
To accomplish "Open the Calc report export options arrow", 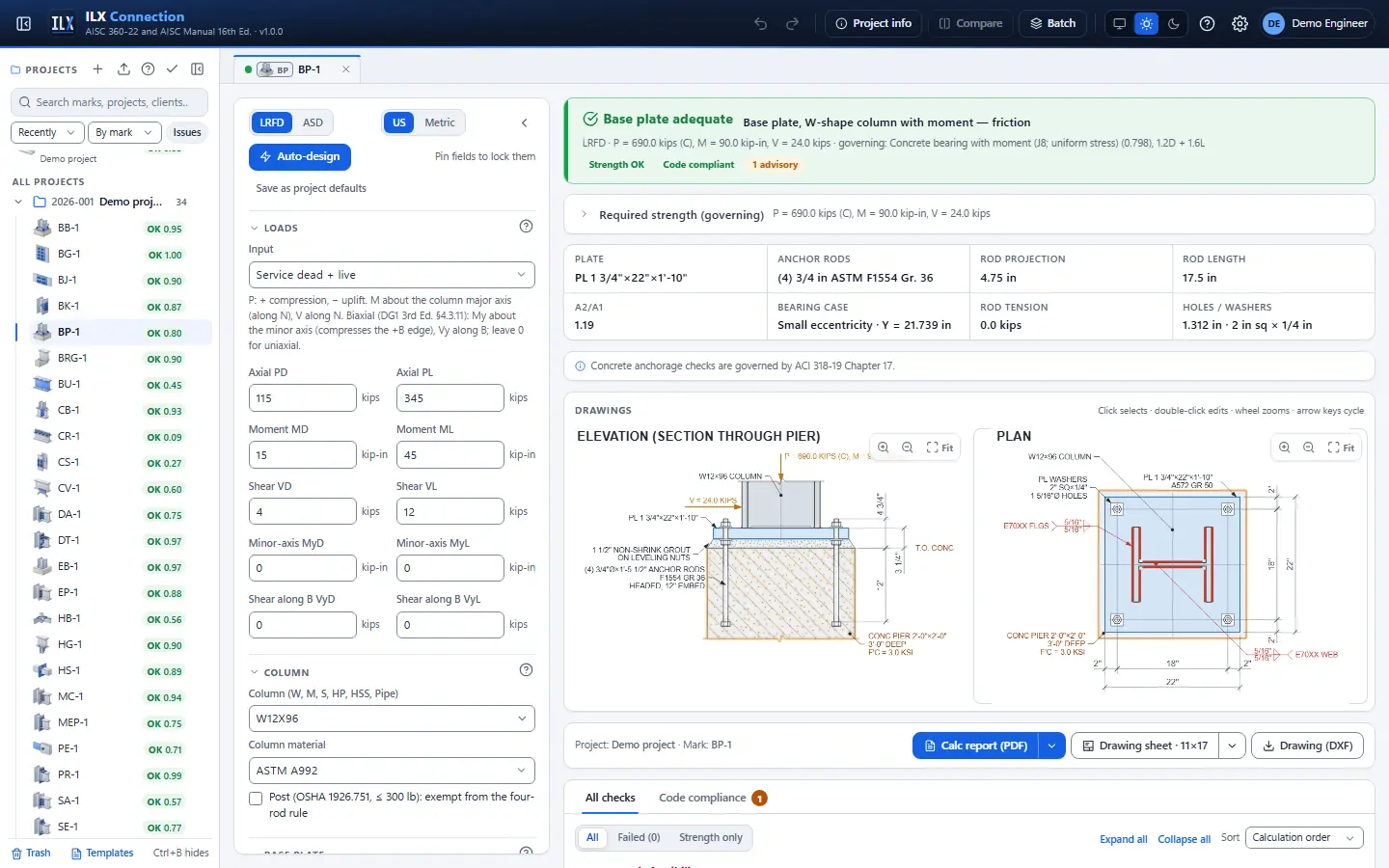I will point(1051,746).
